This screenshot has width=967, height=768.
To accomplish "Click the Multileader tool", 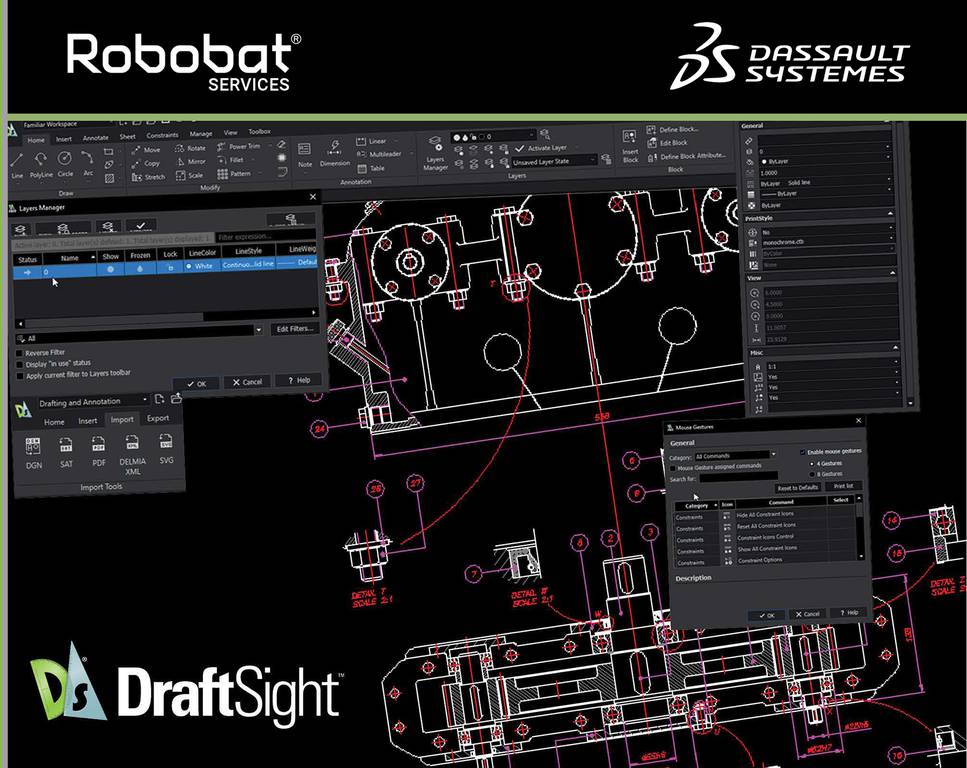I will [x=379, y=154].
